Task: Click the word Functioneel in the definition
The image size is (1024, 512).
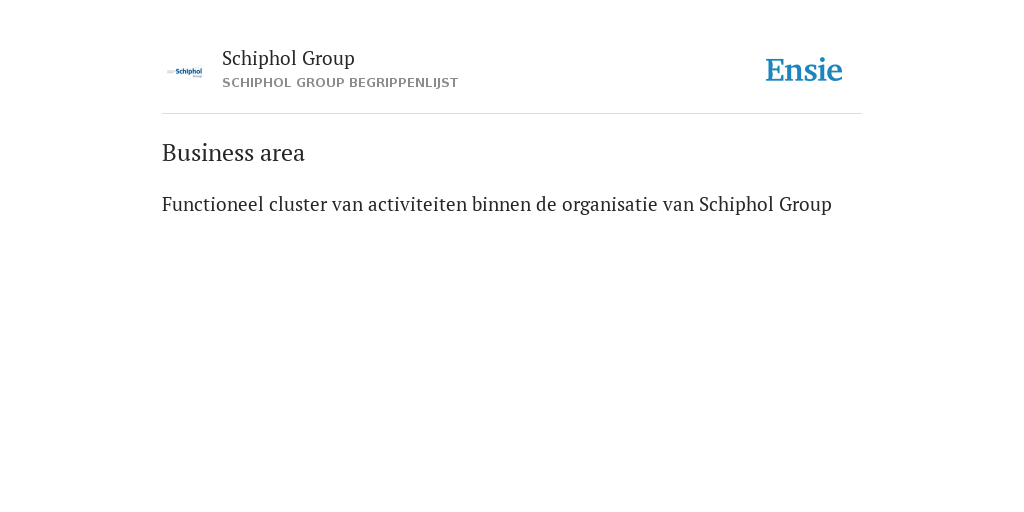Action: pos(213,204)
